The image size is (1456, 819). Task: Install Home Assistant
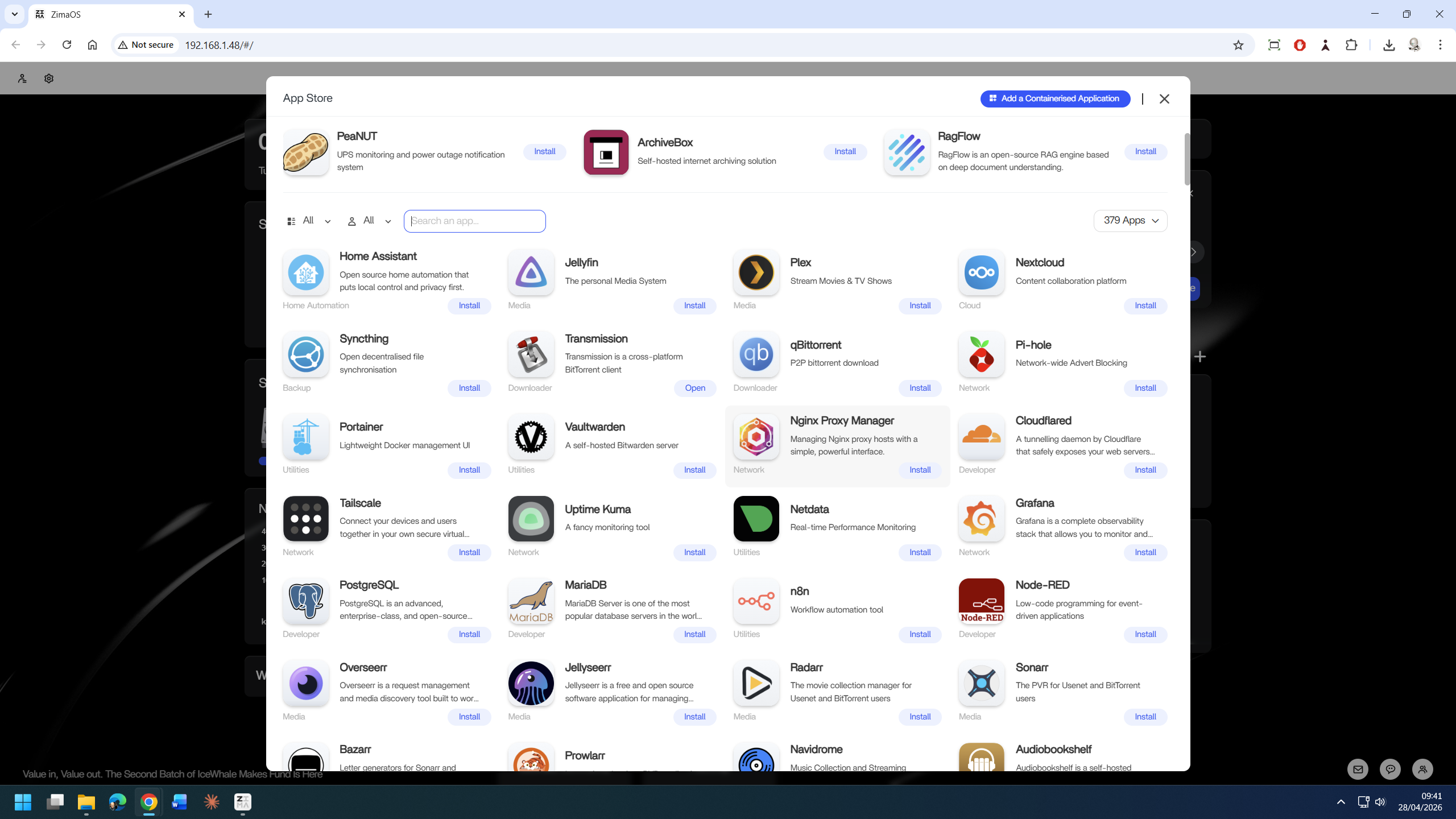coord(469,305)
